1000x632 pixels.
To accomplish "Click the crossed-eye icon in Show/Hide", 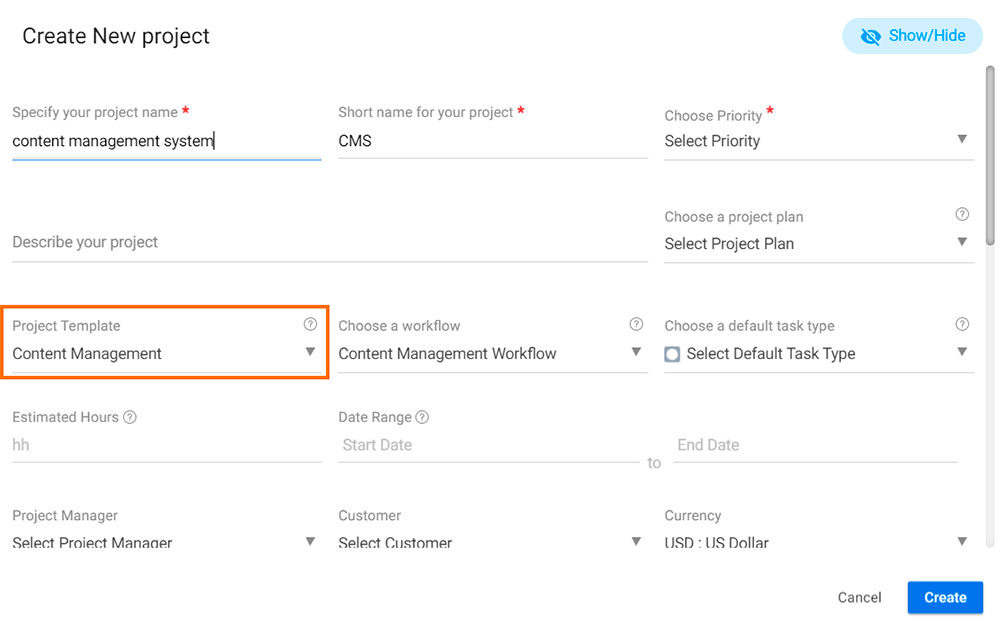I will [x=871, y=36].
